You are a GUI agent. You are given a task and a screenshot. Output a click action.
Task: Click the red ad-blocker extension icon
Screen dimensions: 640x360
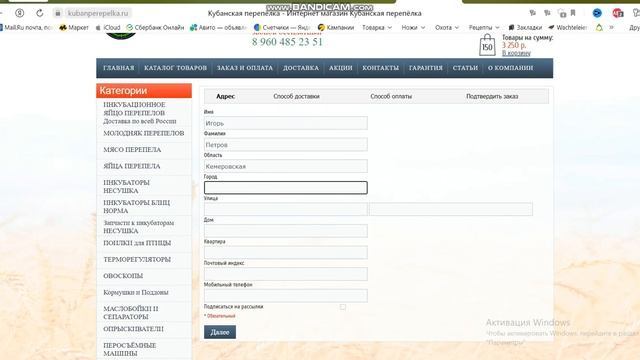tap(617, 13)
